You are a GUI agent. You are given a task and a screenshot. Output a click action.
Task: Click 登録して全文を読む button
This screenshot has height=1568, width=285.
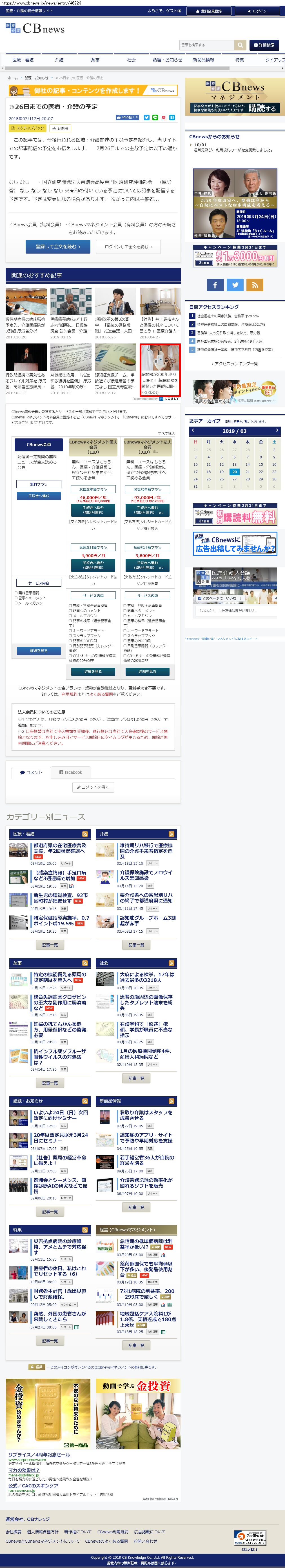[x=58, y=247]
